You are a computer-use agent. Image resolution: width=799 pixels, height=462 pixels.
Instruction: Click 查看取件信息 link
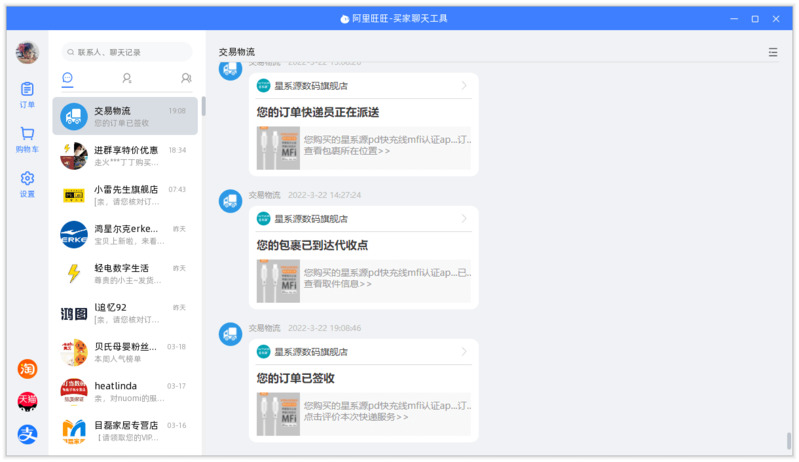[x=338, y=284]
